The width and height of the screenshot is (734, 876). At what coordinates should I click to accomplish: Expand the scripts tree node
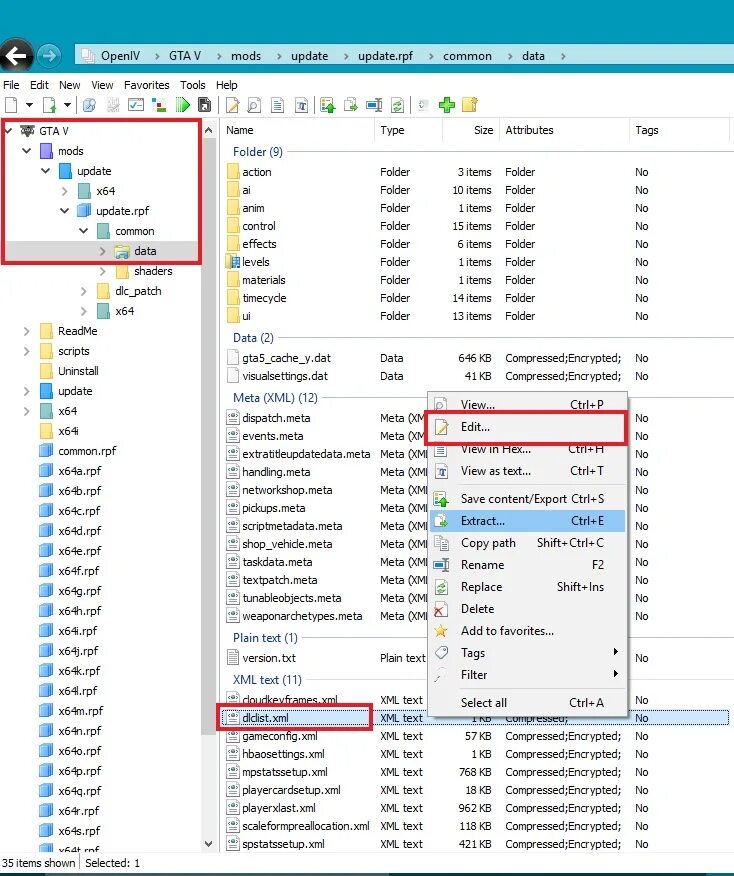(26, 351)
